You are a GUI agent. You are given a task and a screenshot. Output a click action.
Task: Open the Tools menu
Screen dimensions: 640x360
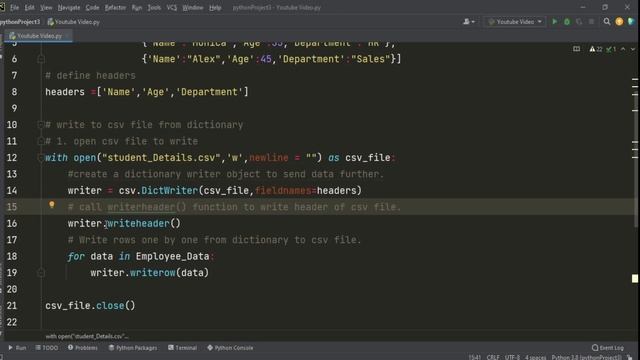154,7
